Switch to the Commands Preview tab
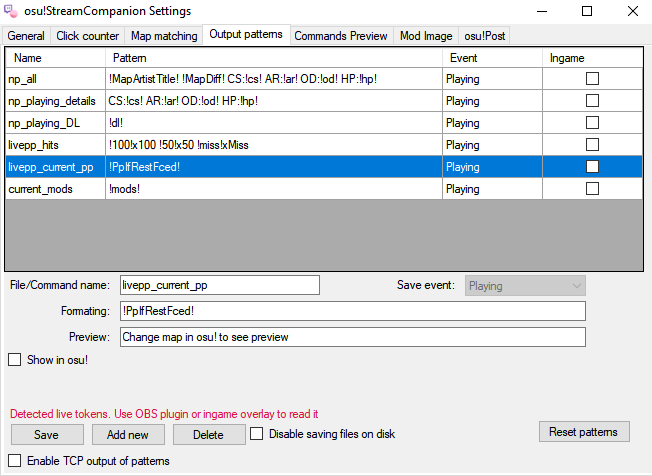 (x=341, y=36)
